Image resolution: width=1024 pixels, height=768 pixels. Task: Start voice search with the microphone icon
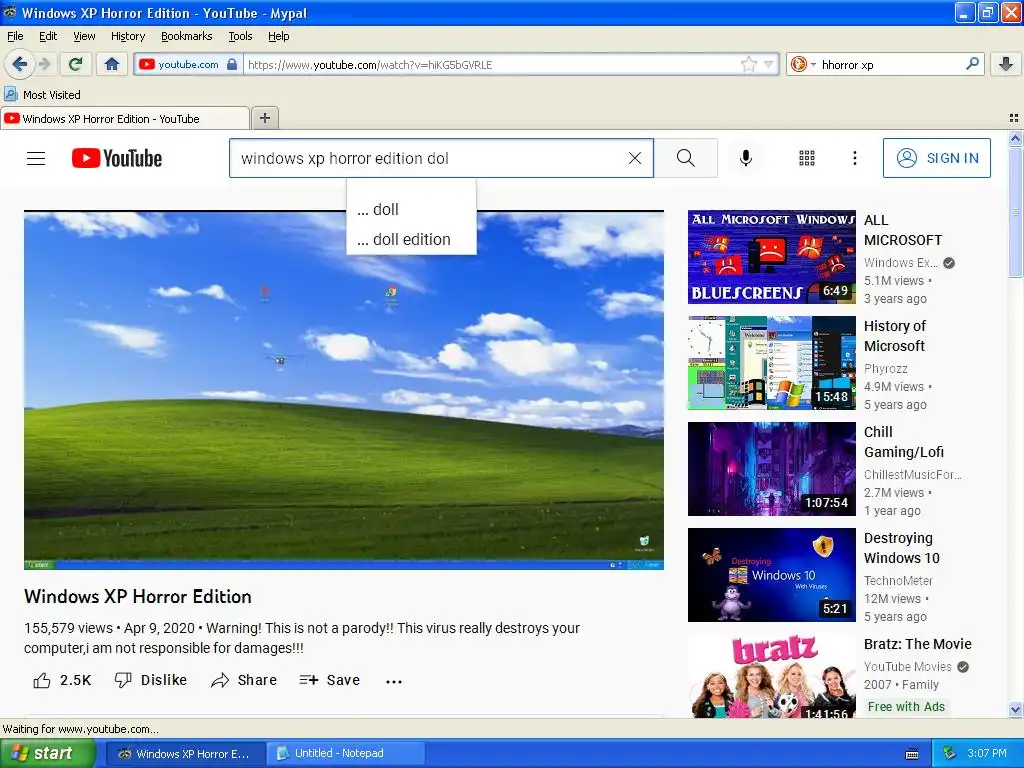pos(746,158)
